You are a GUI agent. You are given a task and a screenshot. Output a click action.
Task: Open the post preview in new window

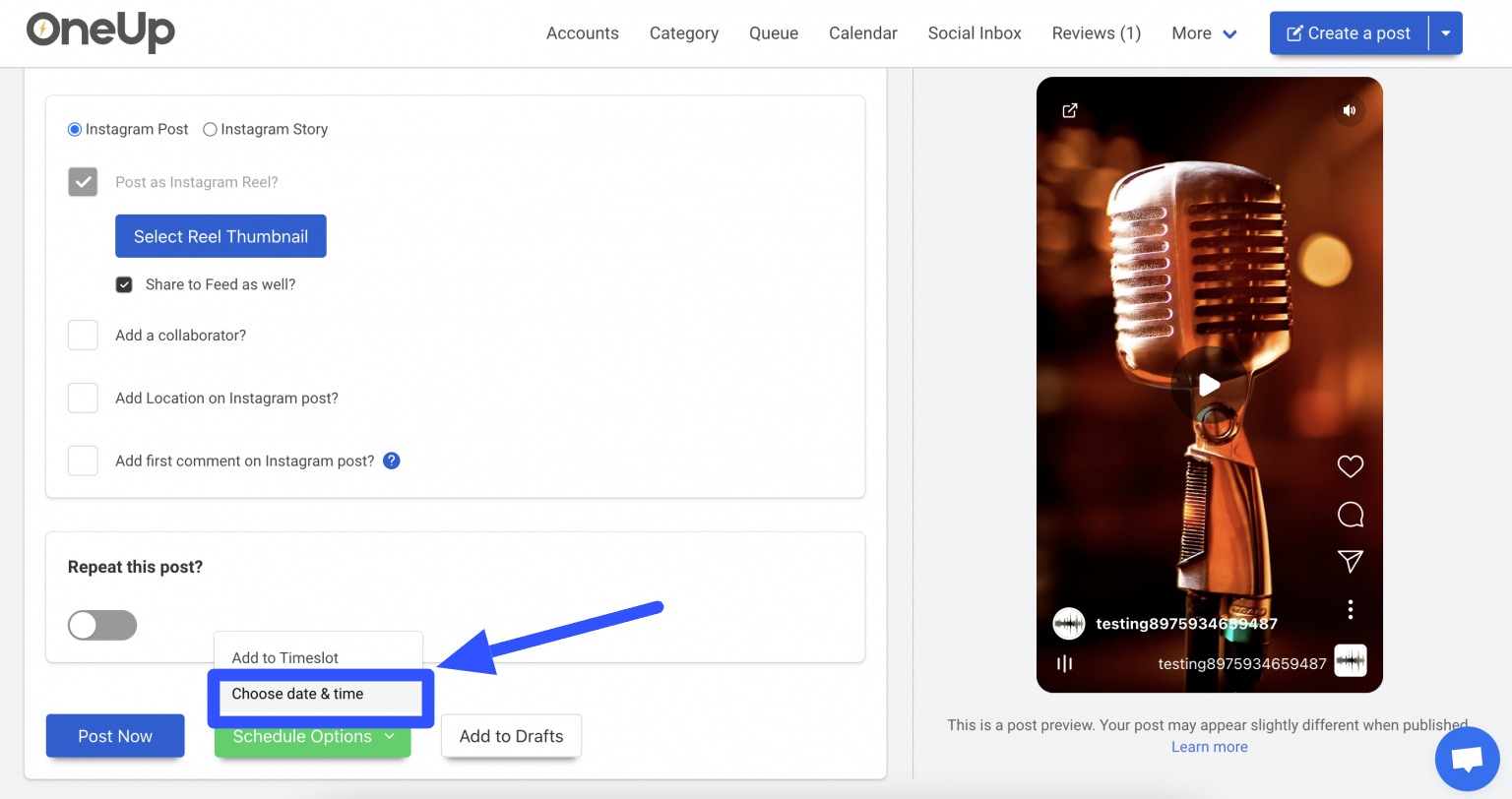click(1070, 111)
